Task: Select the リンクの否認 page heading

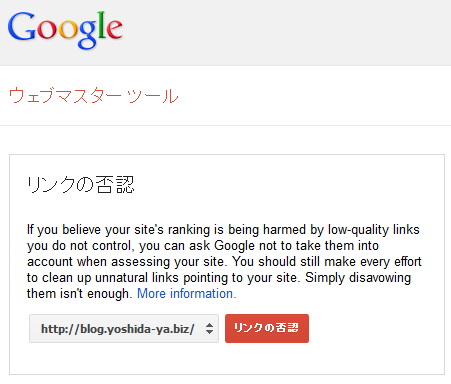Action: pos(80,185)
